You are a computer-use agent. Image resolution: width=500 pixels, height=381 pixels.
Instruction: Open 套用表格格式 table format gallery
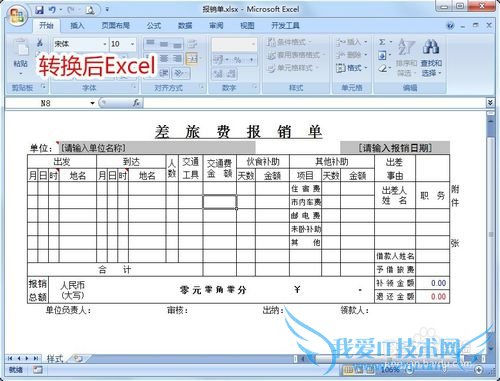pyautogui.click(x=295, y=55)
